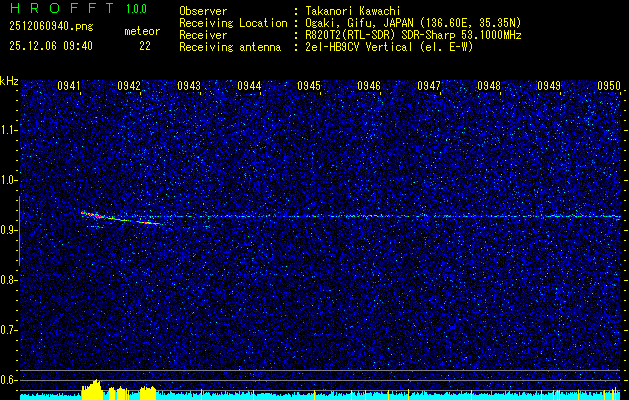629x400 pixels.
Task: Click the HROFFT title text
Action: [57, 9]
